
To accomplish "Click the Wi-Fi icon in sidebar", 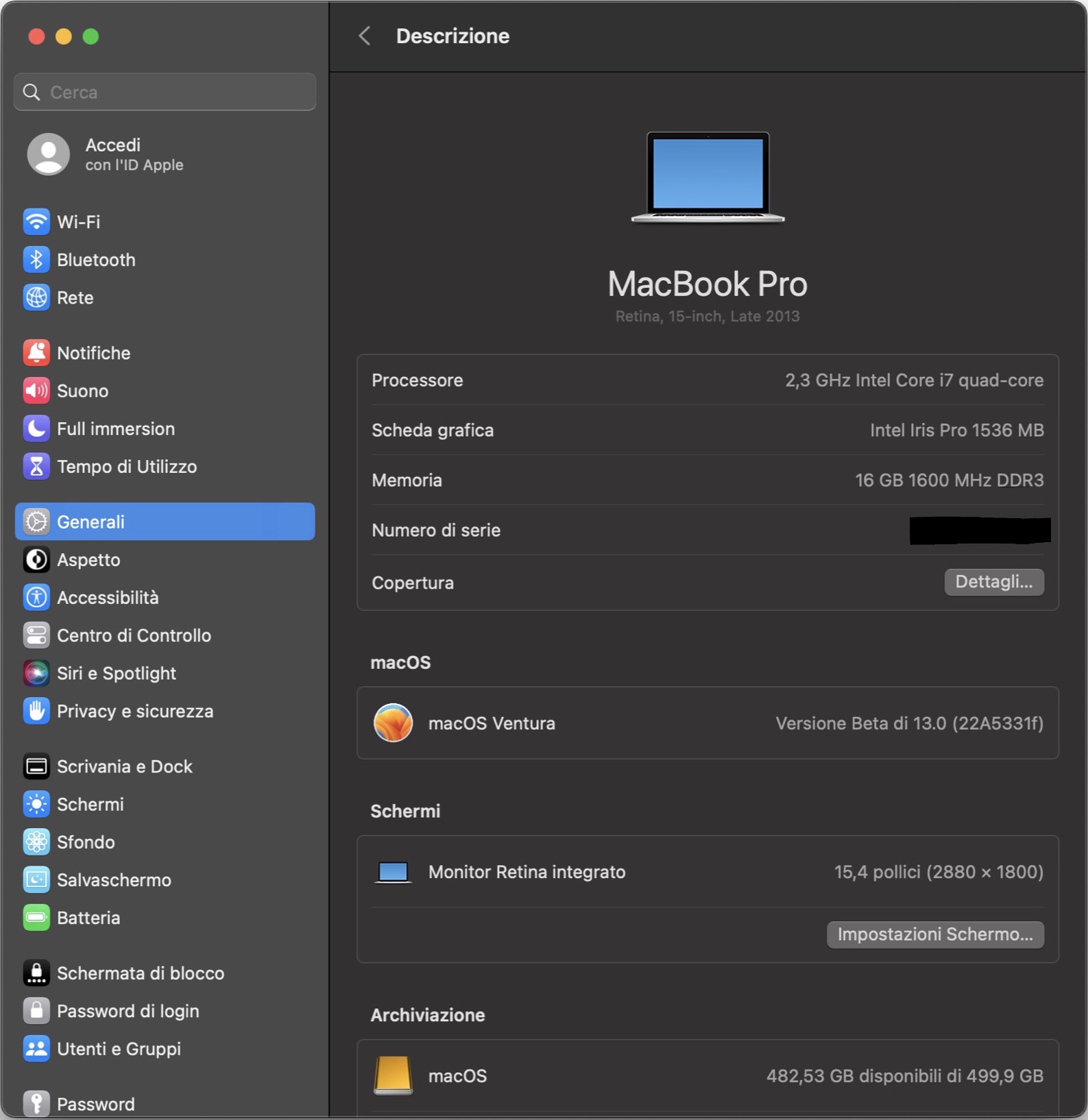I will [x=36, y=221].
